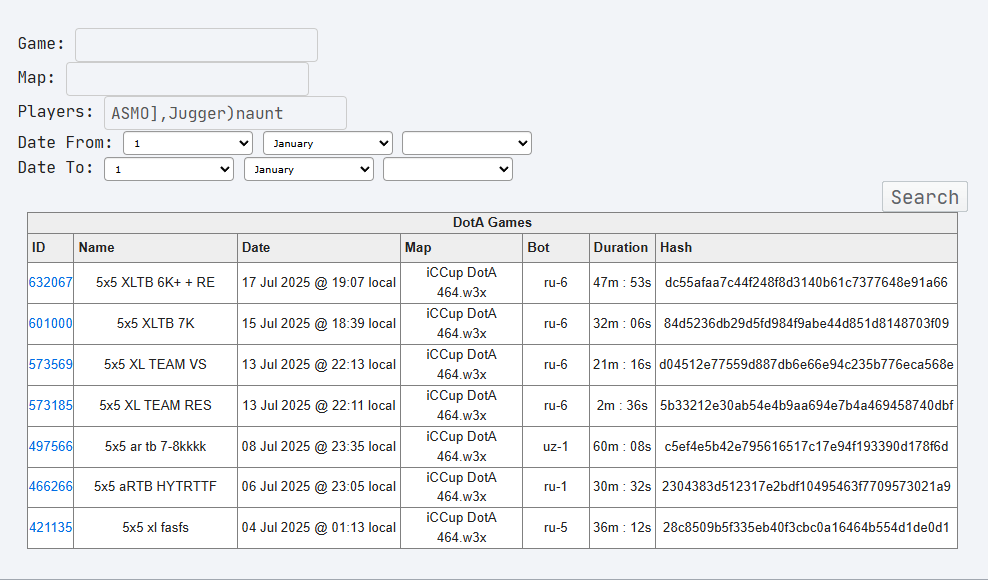This screenshot has width=988, height=580.
Task: Click date 13 Jul 2025 @ 22:13 local
Action: 319,364
